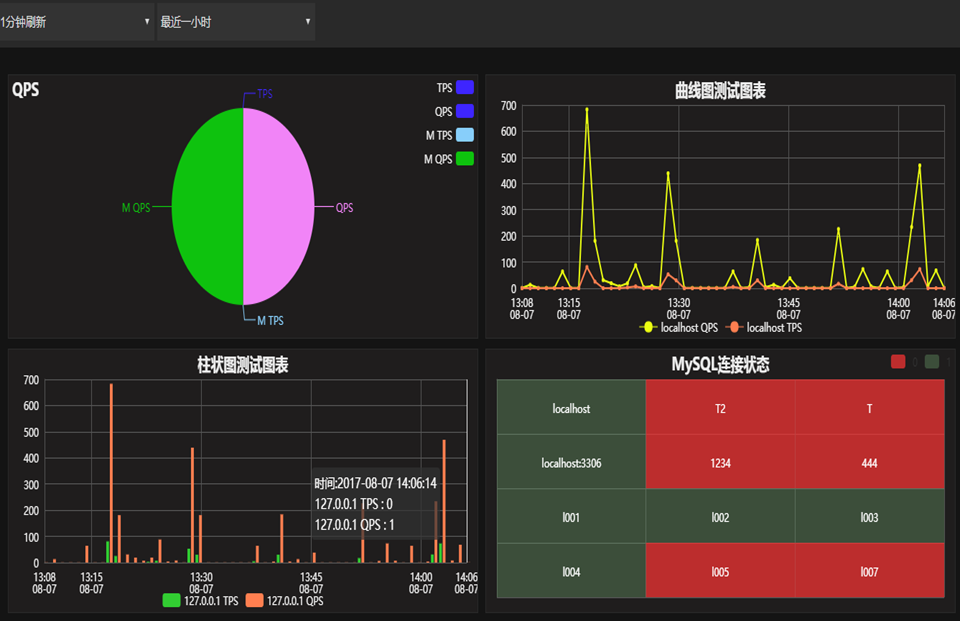Image resolution: width=960 pixels, height=621 pixels.
Task: Click the 13:15 axis label on the bar chart
Action: [91, 583]
